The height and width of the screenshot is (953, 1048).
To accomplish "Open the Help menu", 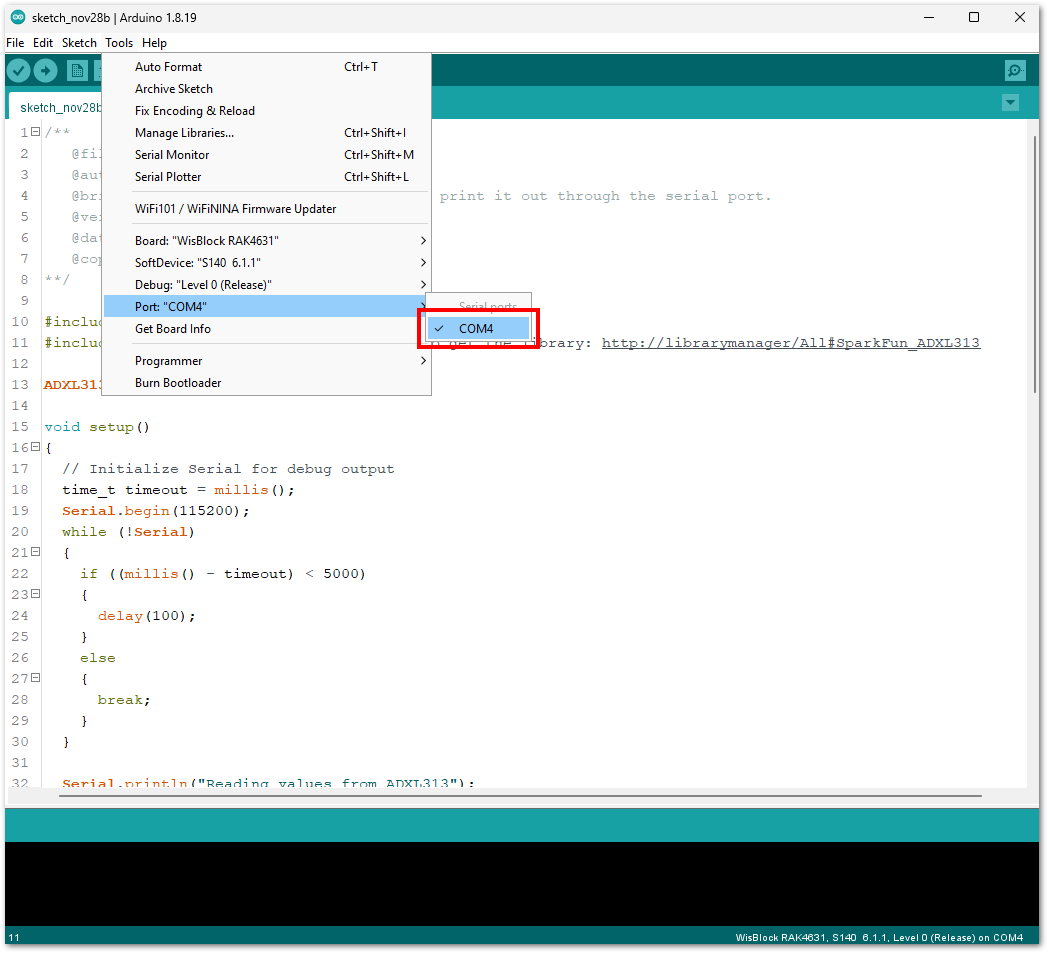I will point(154,43).
